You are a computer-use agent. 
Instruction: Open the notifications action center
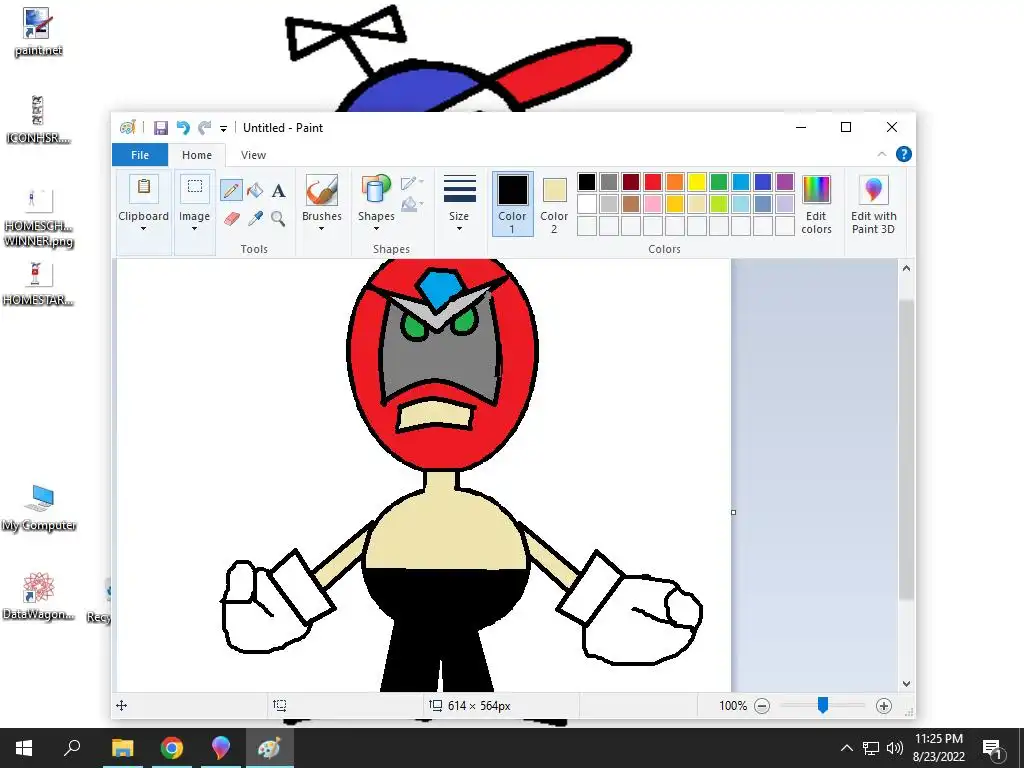(x=993, y=748)
